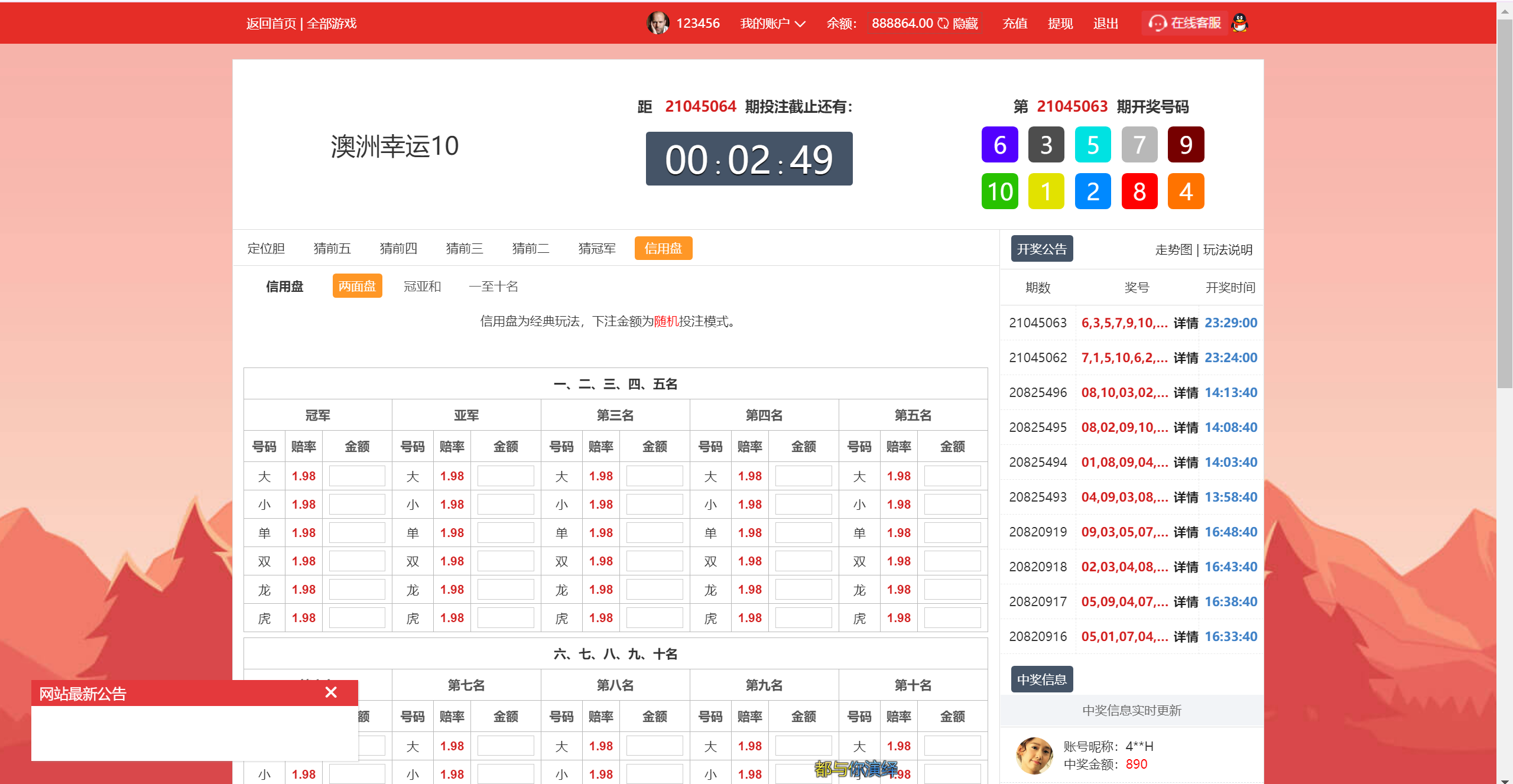This screenshot has width=1513, height=784.
Task: Click the 冠军 大 bet amount field
Action: click(x=356, y=476)
